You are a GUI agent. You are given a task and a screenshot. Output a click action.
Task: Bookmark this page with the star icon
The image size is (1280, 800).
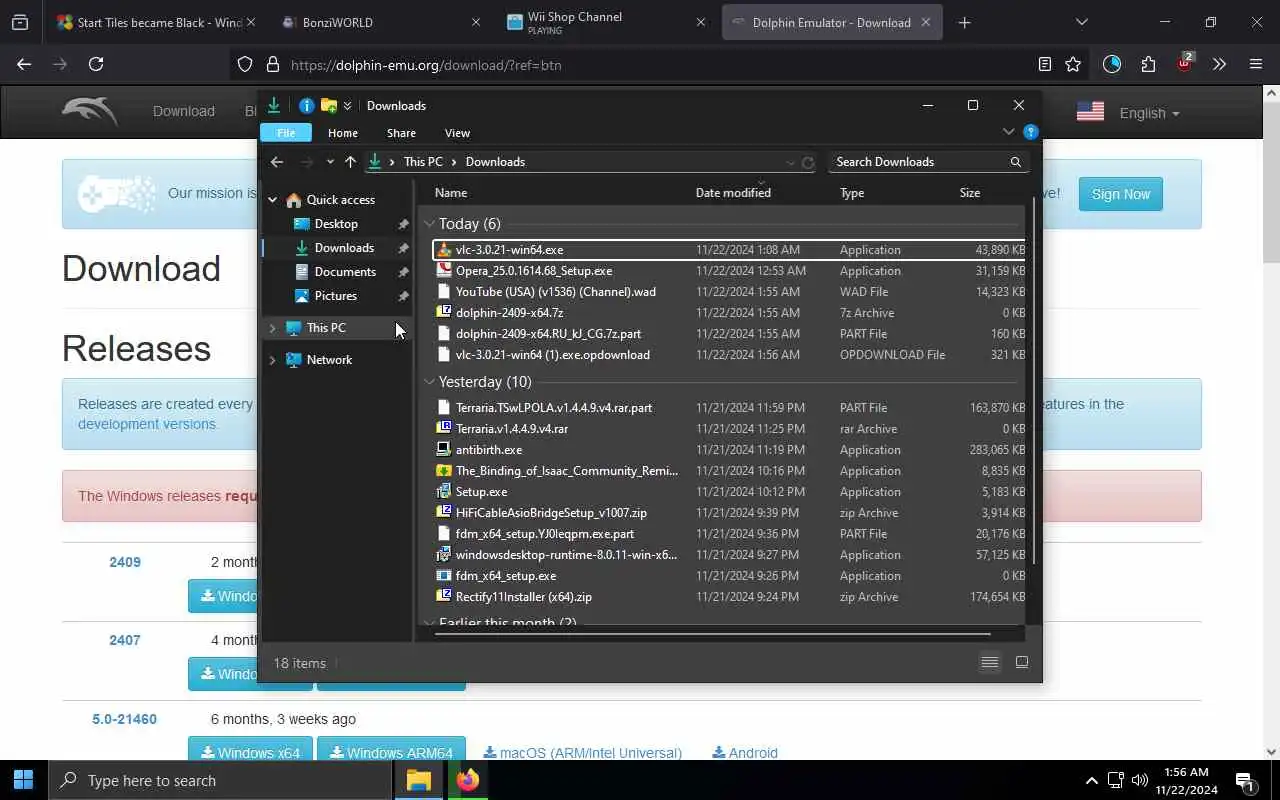coord(1073,64)
